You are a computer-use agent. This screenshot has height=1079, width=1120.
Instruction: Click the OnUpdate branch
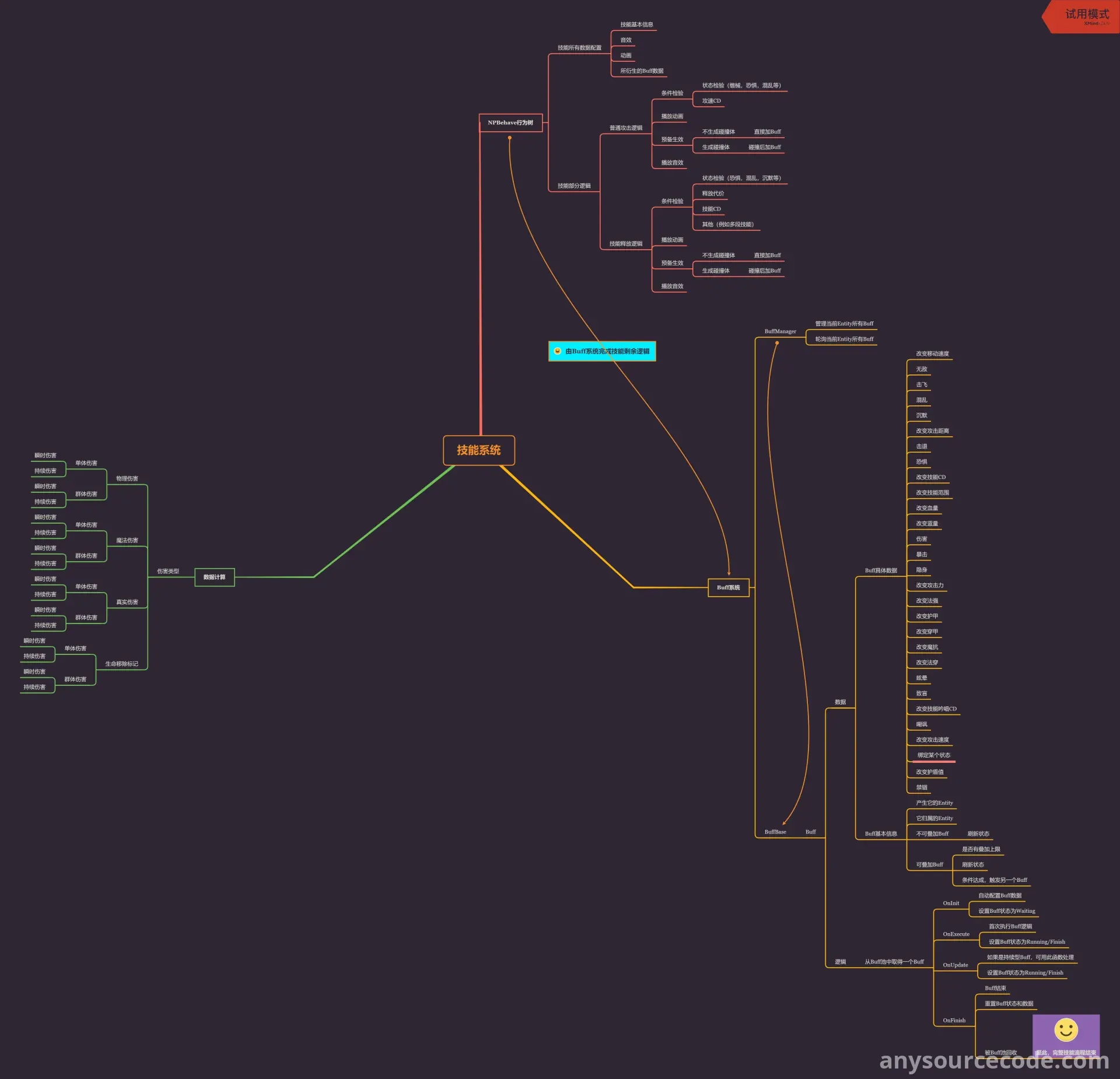pyautogui.click(x=955, y=965)
